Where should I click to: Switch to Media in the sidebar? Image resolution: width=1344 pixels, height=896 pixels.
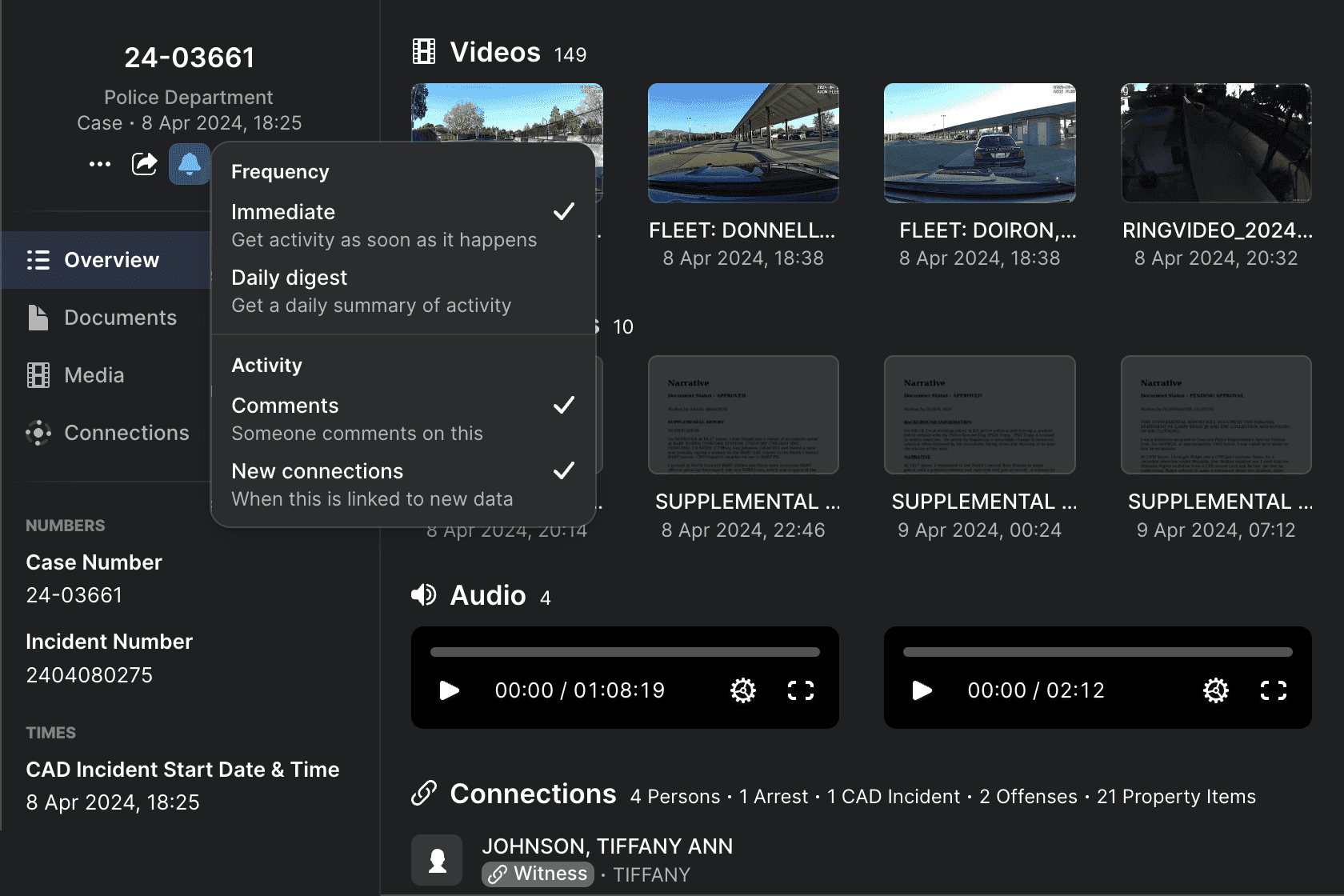coord(93,375)
